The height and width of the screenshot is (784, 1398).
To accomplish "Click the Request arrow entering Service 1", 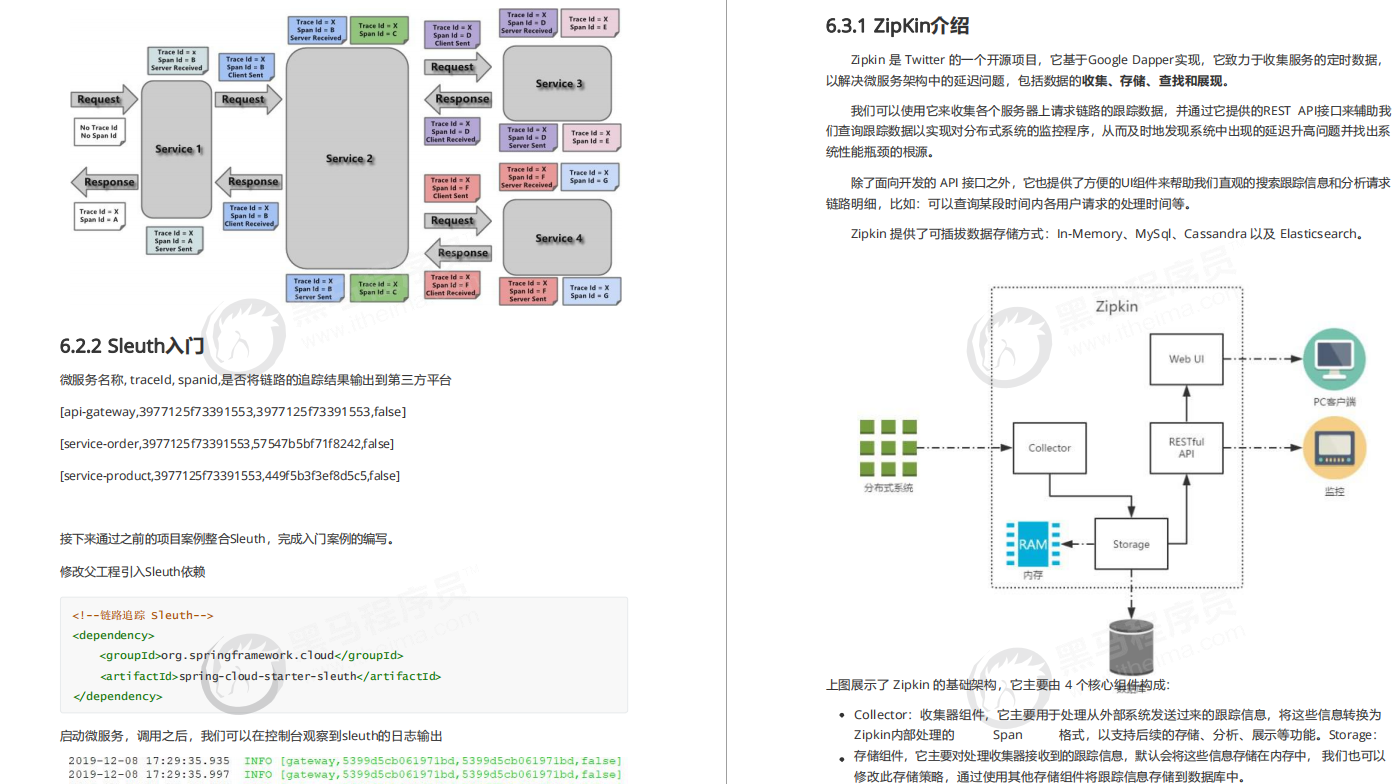I will click(x=103, y=99).
